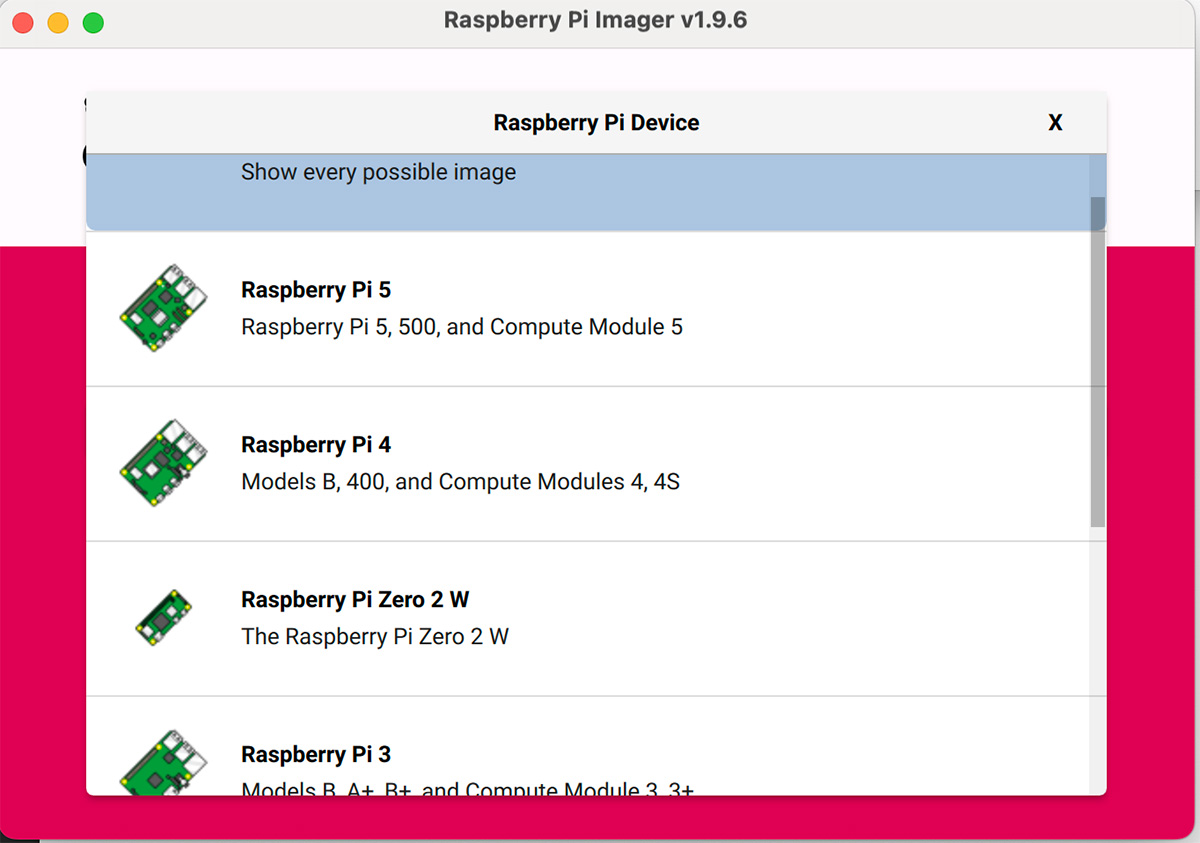Close the device selection dialog with the X

(x=1055, y=122)
